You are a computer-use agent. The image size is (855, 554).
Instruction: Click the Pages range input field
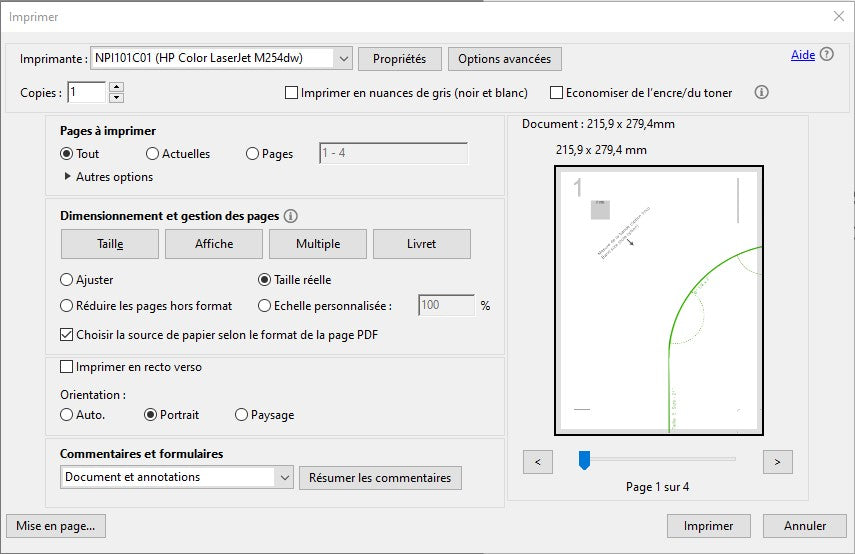tap(393, 154)
